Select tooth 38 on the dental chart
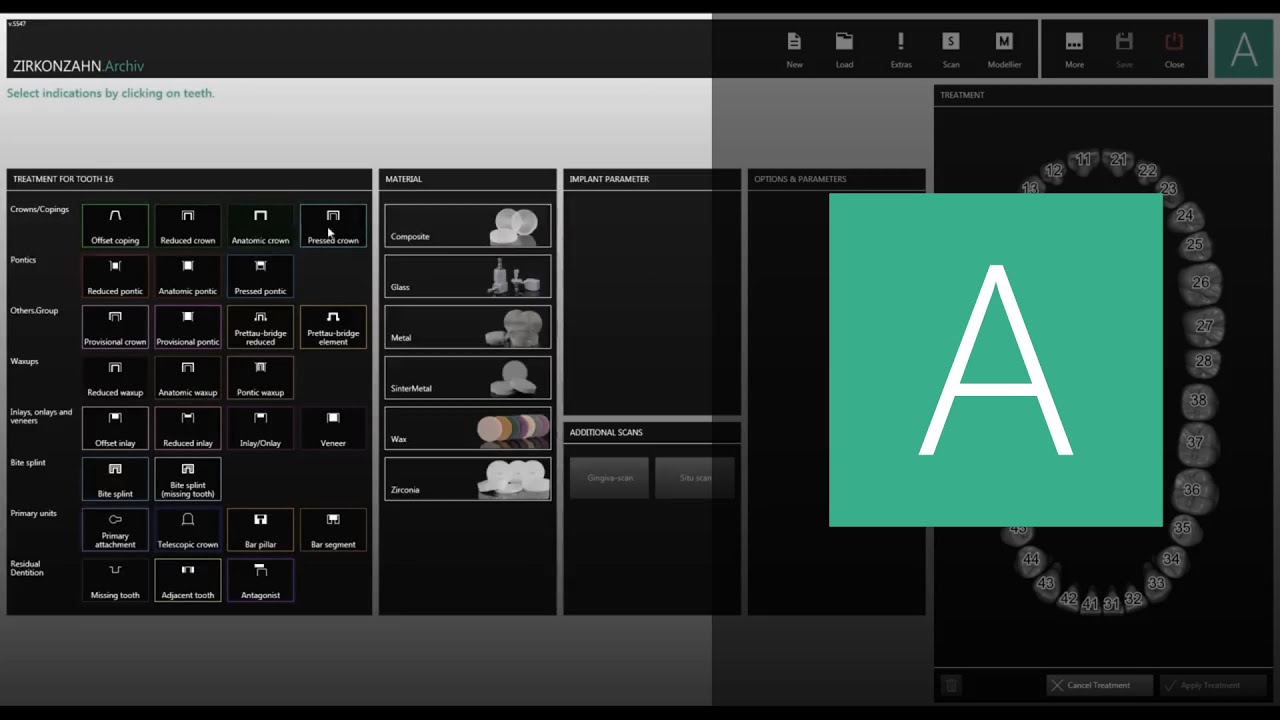 tap(1198, 400)
